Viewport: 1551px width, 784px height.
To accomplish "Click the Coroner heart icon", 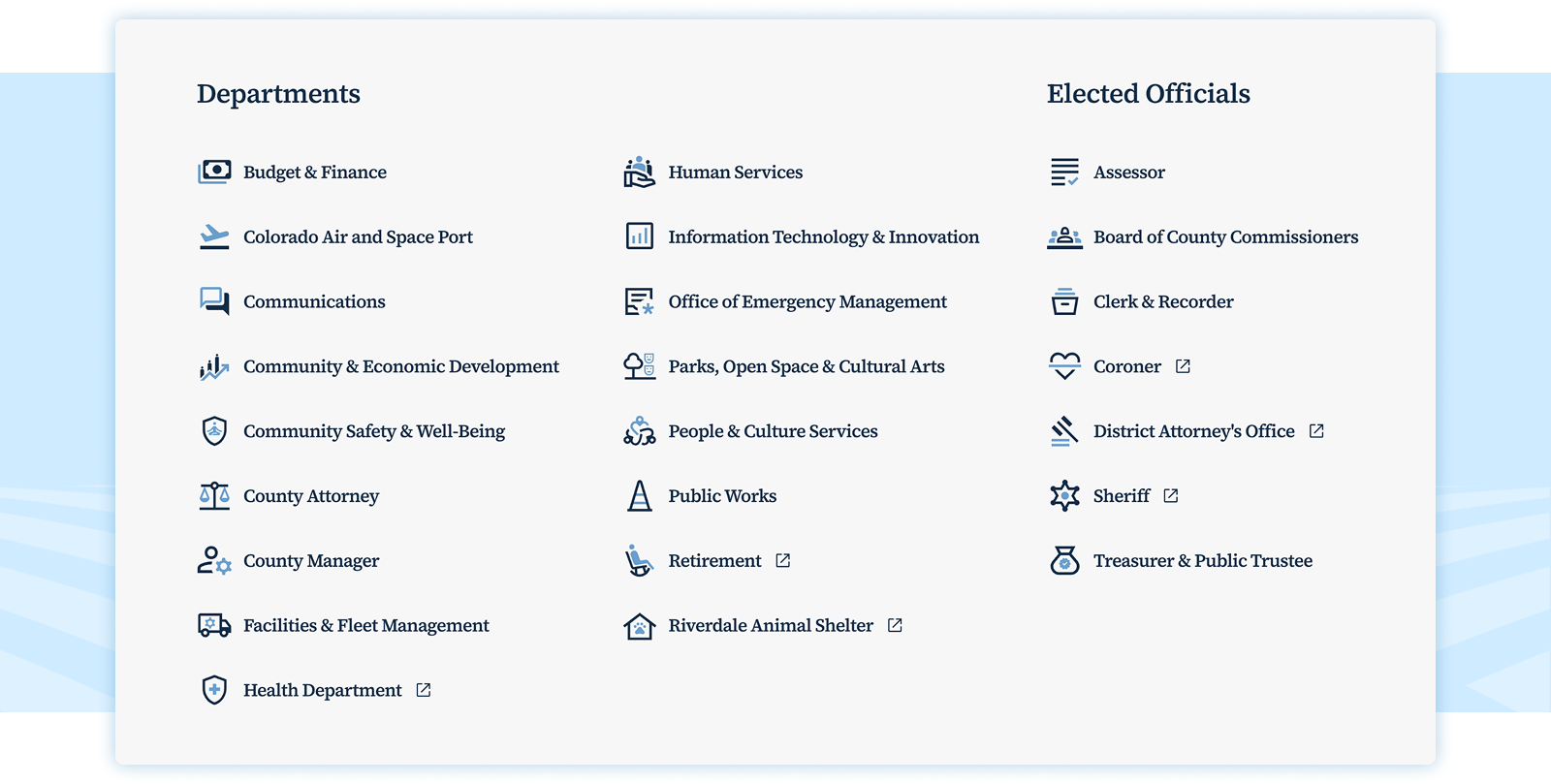I will tap(1064, 366).
